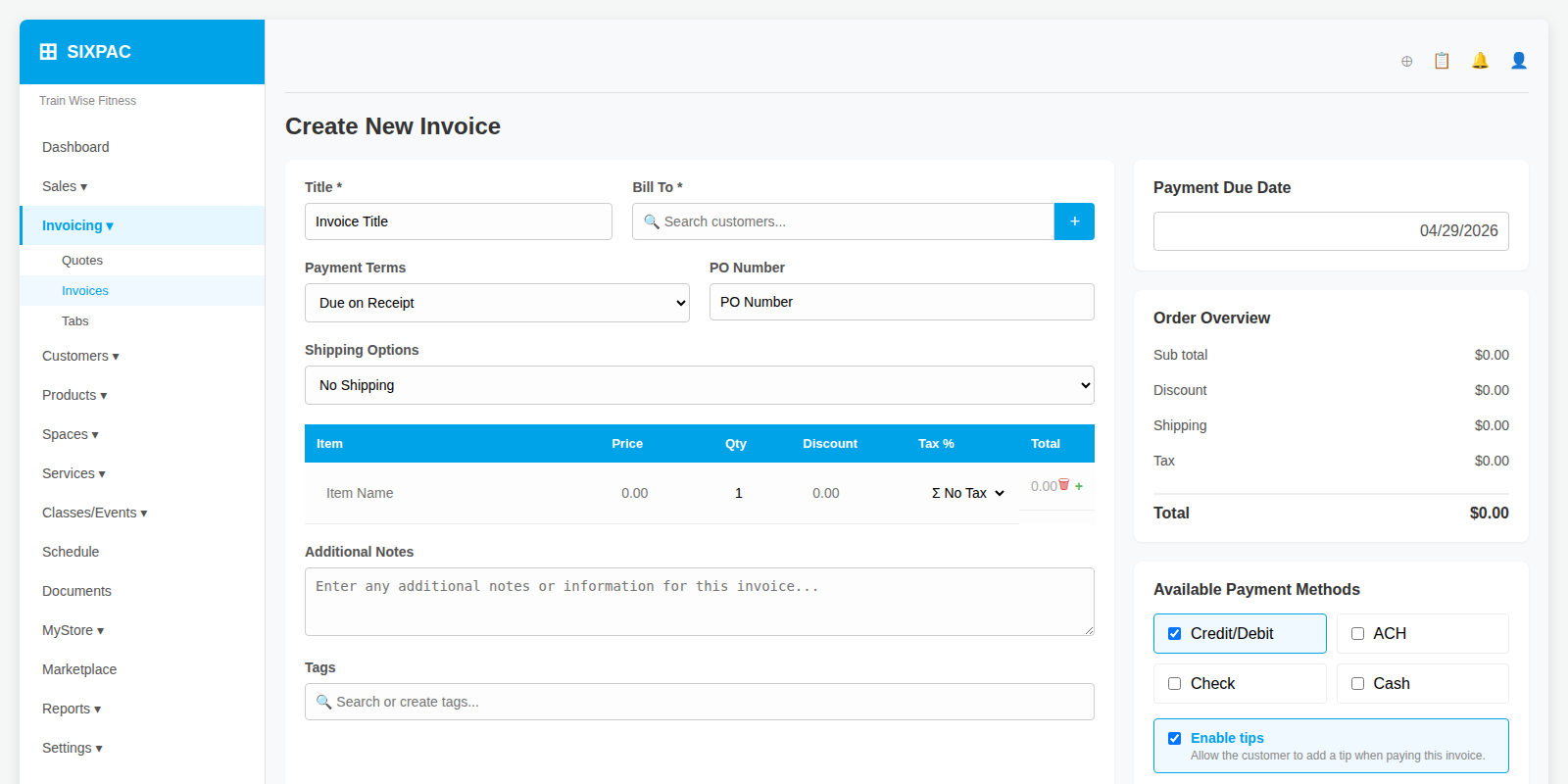Open notifications bell icon
Screen dimensions: 1568x784
(1480, 61)
